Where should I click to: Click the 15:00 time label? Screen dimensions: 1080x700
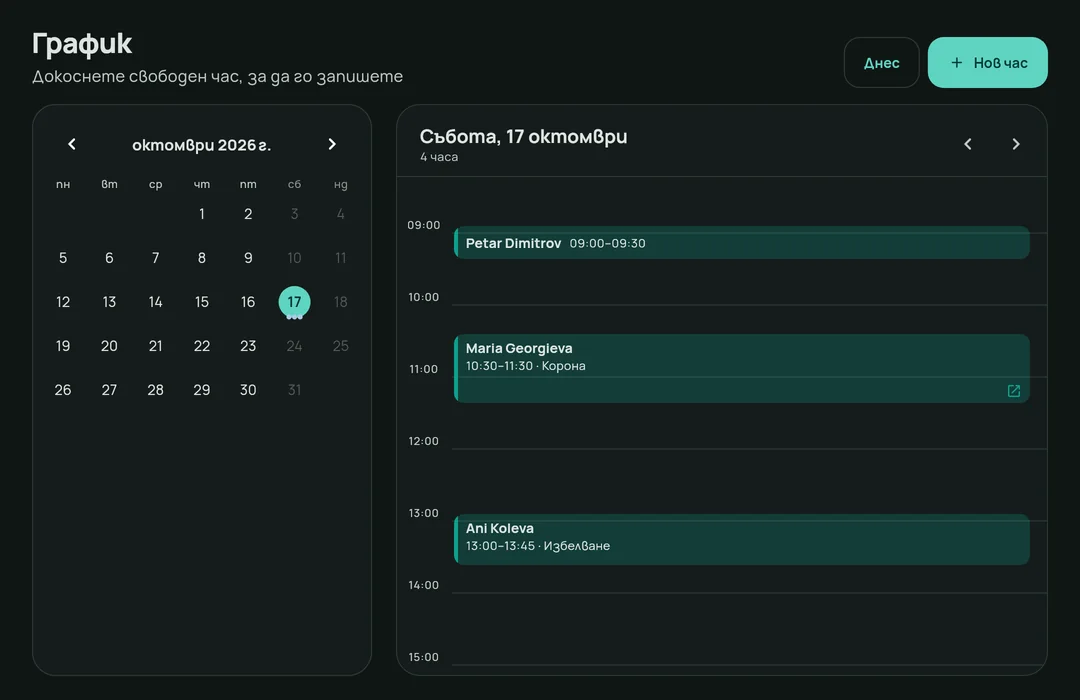424,657
